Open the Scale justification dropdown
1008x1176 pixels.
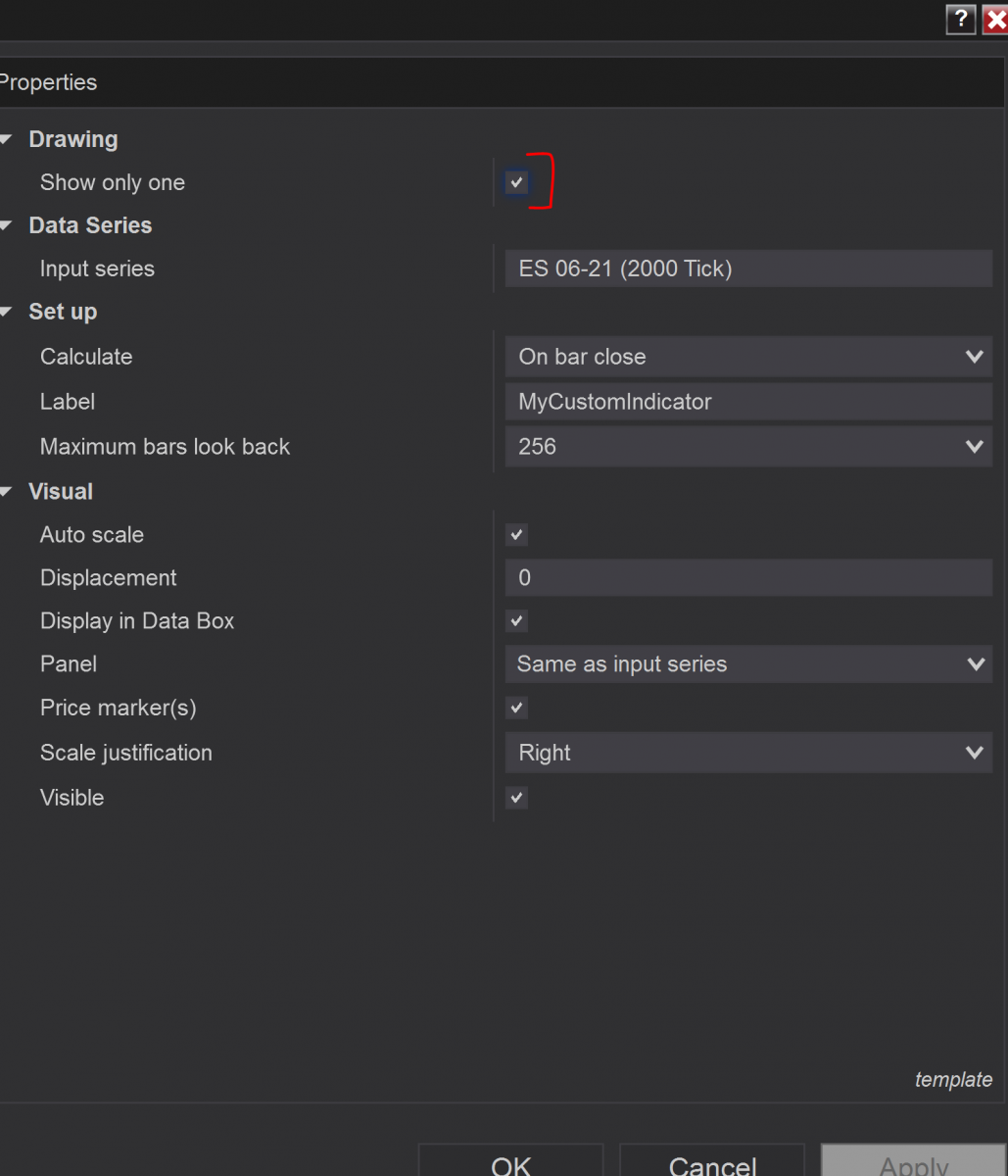[748, 753]
